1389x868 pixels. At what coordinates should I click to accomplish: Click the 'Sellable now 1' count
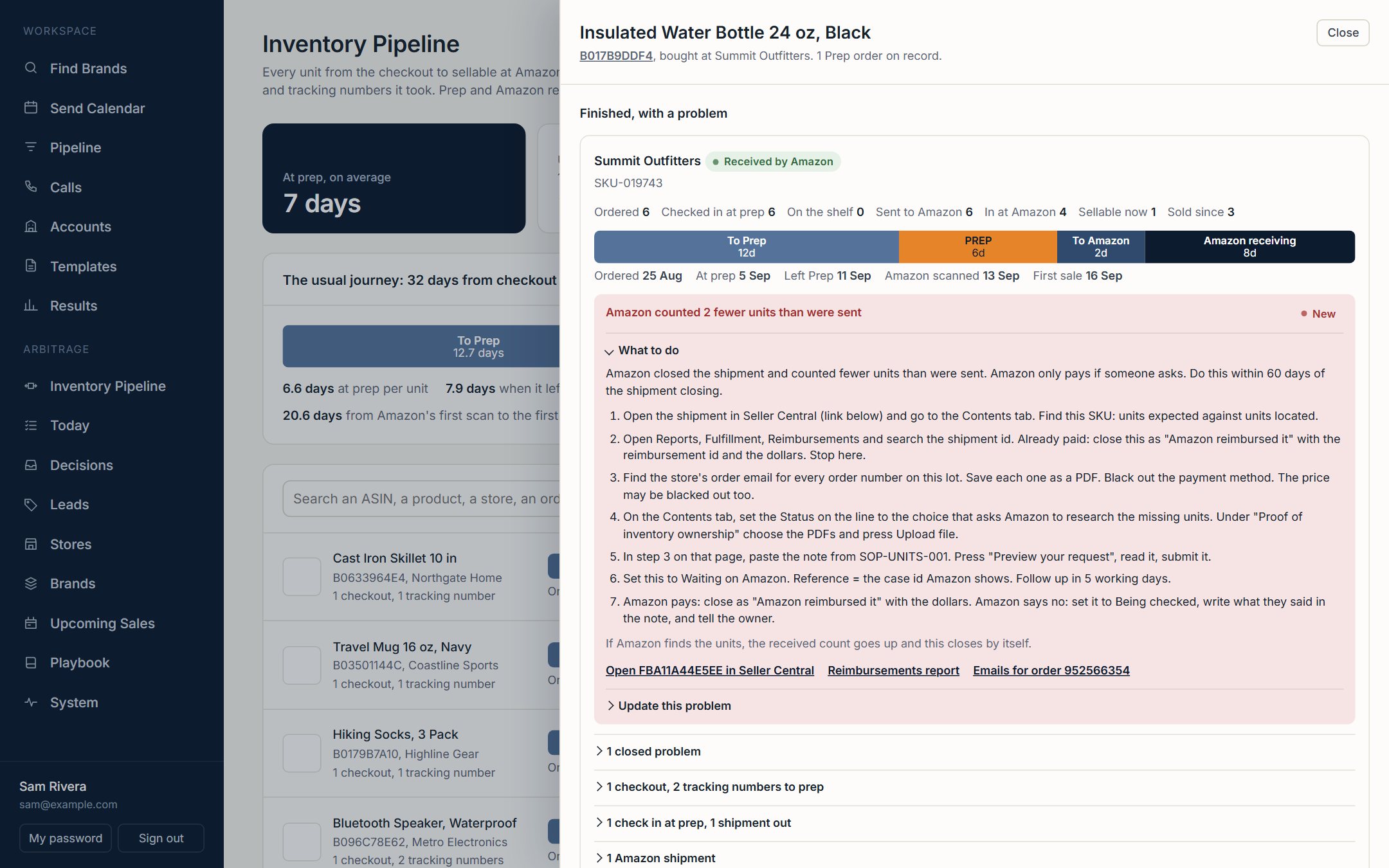(1117, 212)
